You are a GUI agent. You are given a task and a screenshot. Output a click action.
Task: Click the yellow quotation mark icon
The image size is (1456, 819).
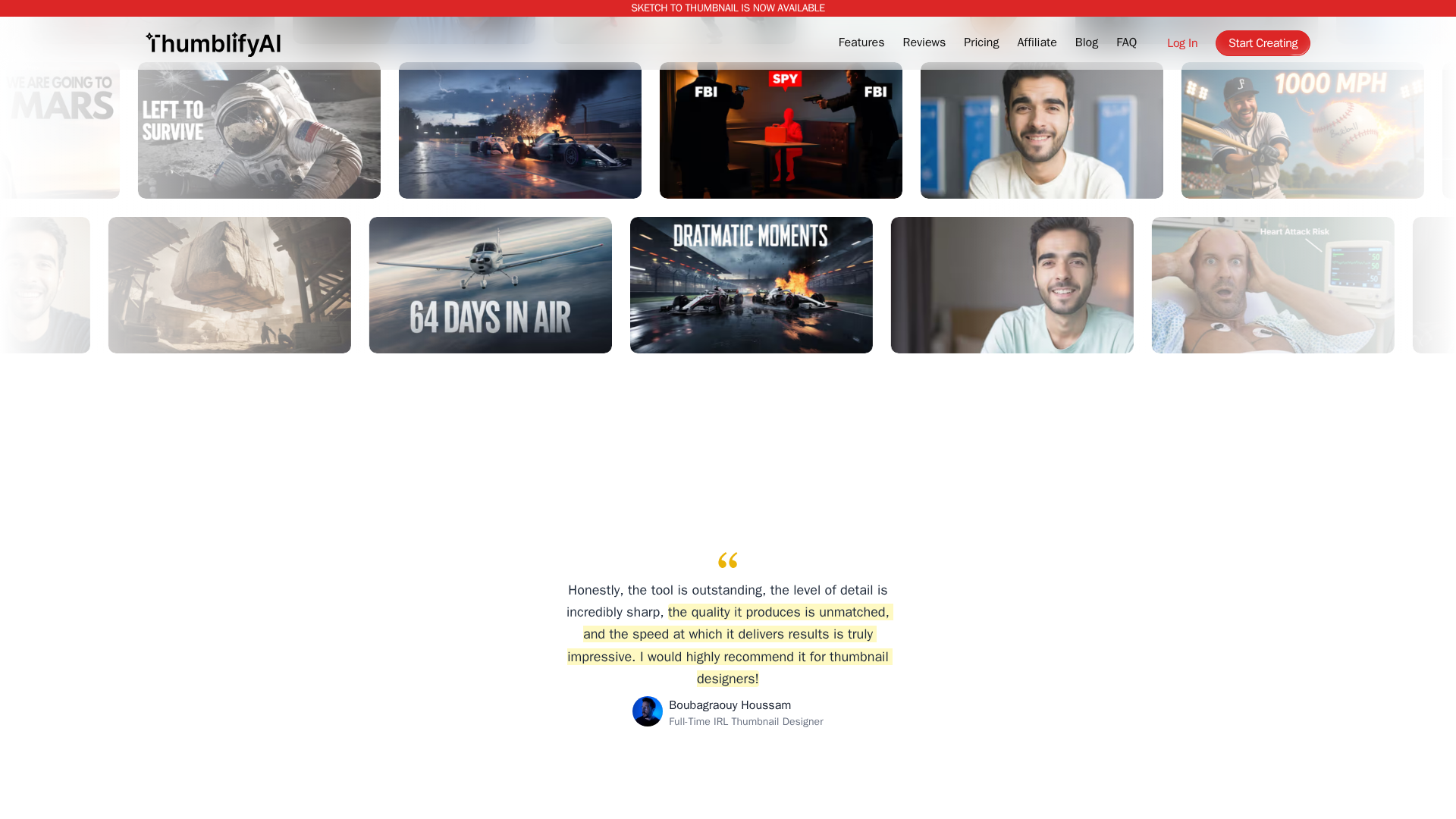coord(727,560)
